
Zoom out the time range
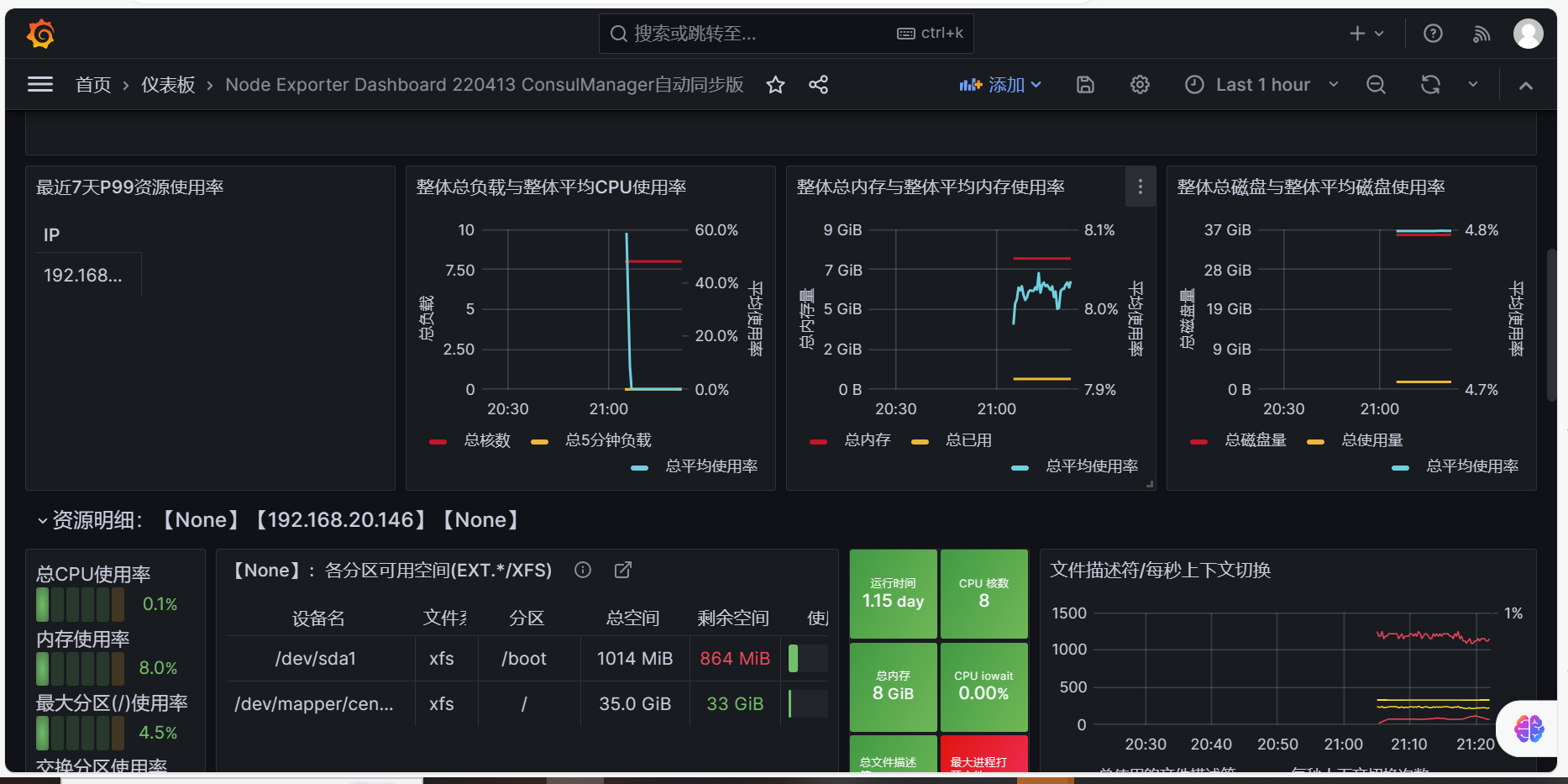point(1376,85)
